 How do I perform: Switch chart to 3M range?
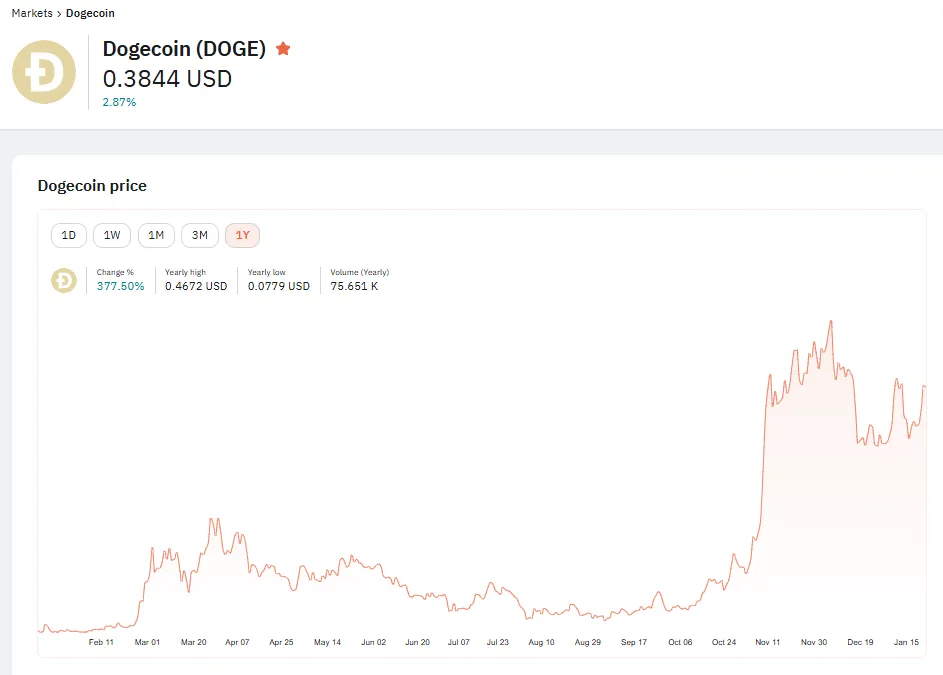tap(200, 235)
